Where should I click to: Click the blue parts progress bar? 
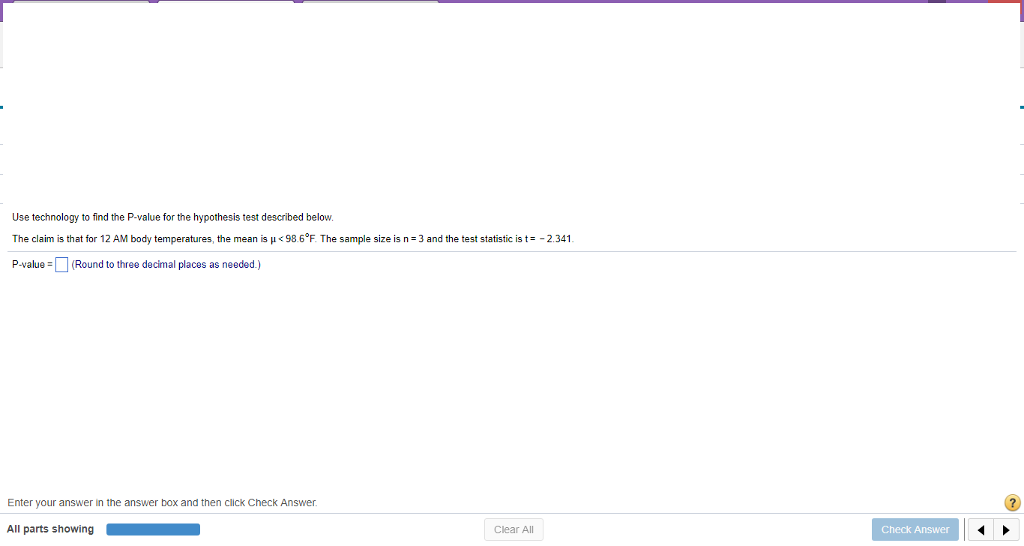point(153,529)
